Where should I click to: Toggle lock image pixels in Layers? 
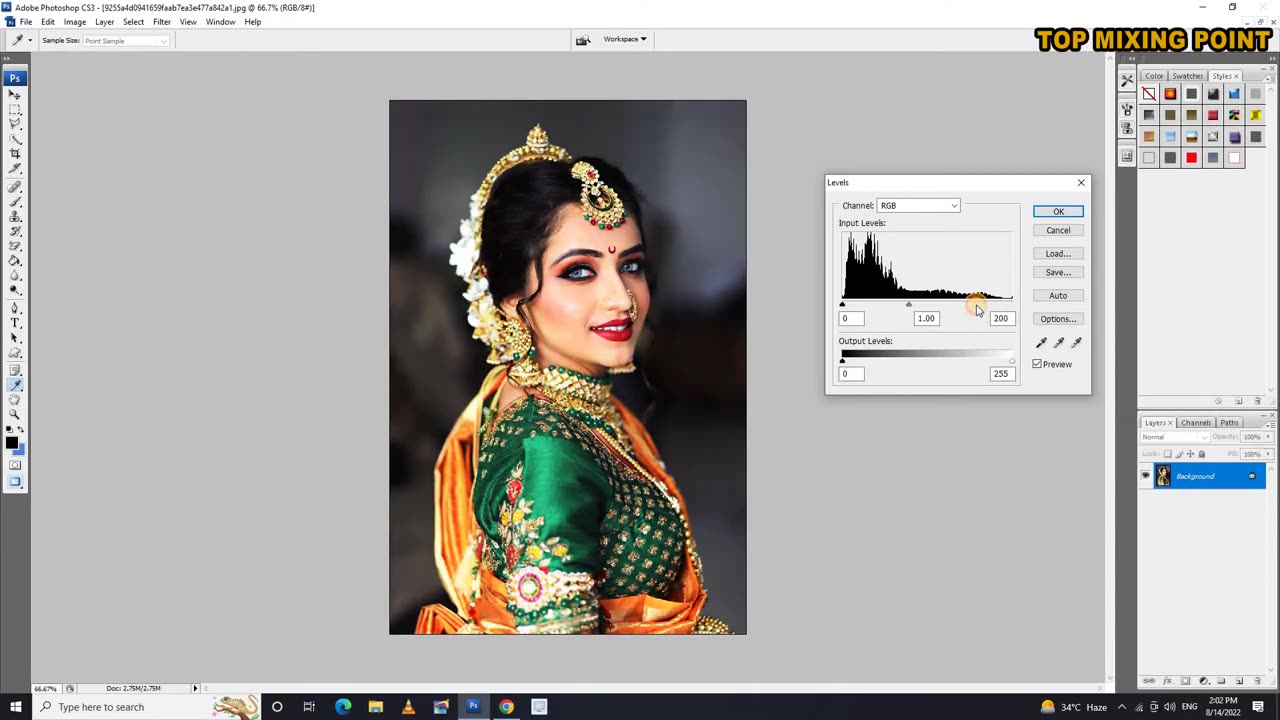pyautogui.click(x=1179, y=454)
